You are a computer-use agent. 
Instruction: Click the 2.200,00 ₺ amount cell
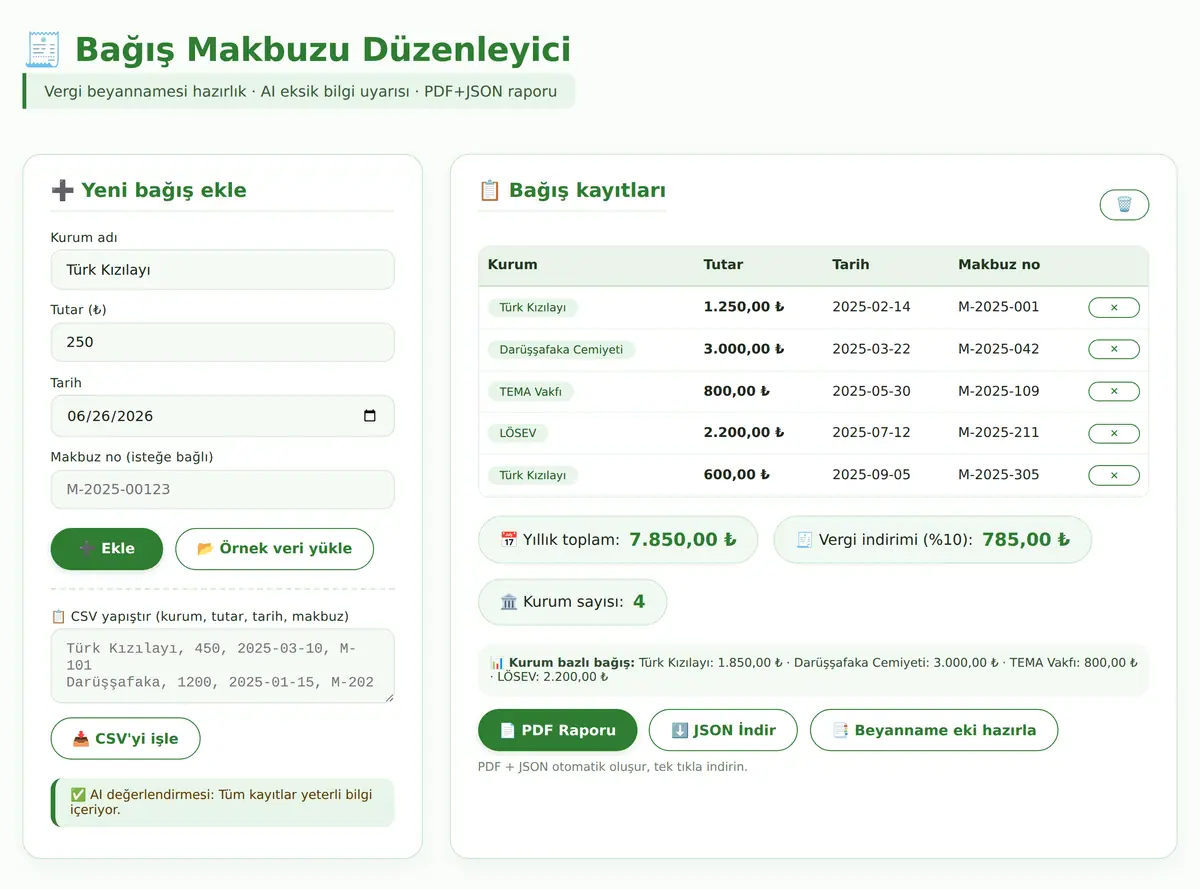(x=744, y=433)
